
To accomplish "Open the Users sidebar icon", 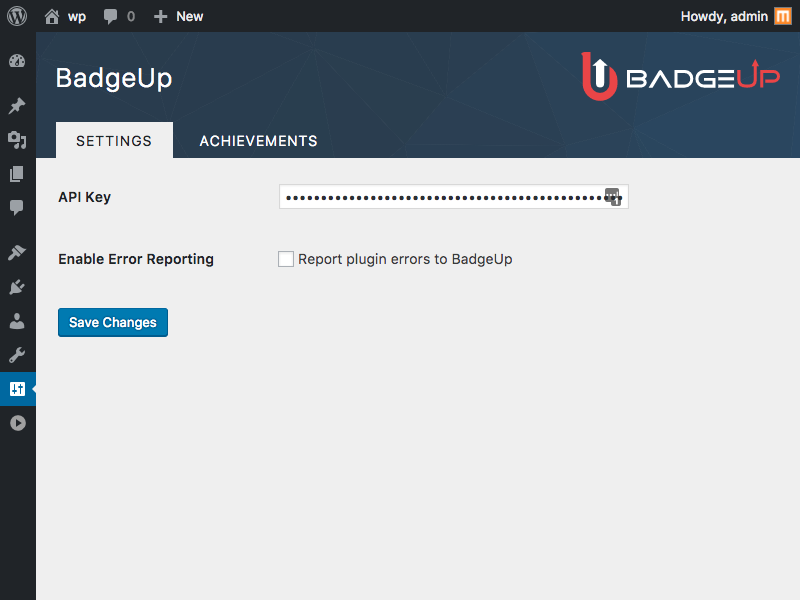I will pyautogui.click(x=17, y=321).
